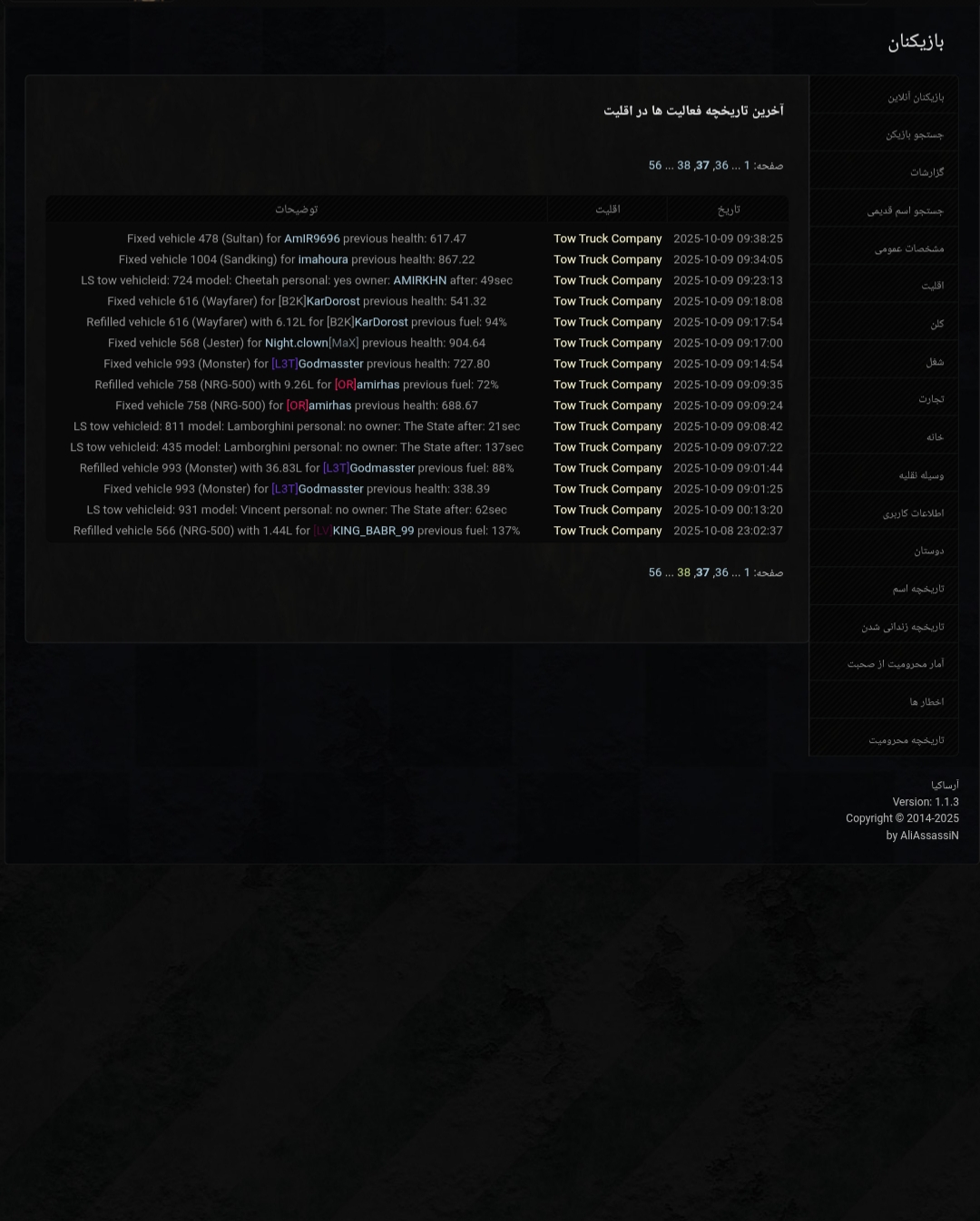Click the AMIRKHN owner link
The height and width of the screenshot is (1221, 980).
(x=420, y=280)
